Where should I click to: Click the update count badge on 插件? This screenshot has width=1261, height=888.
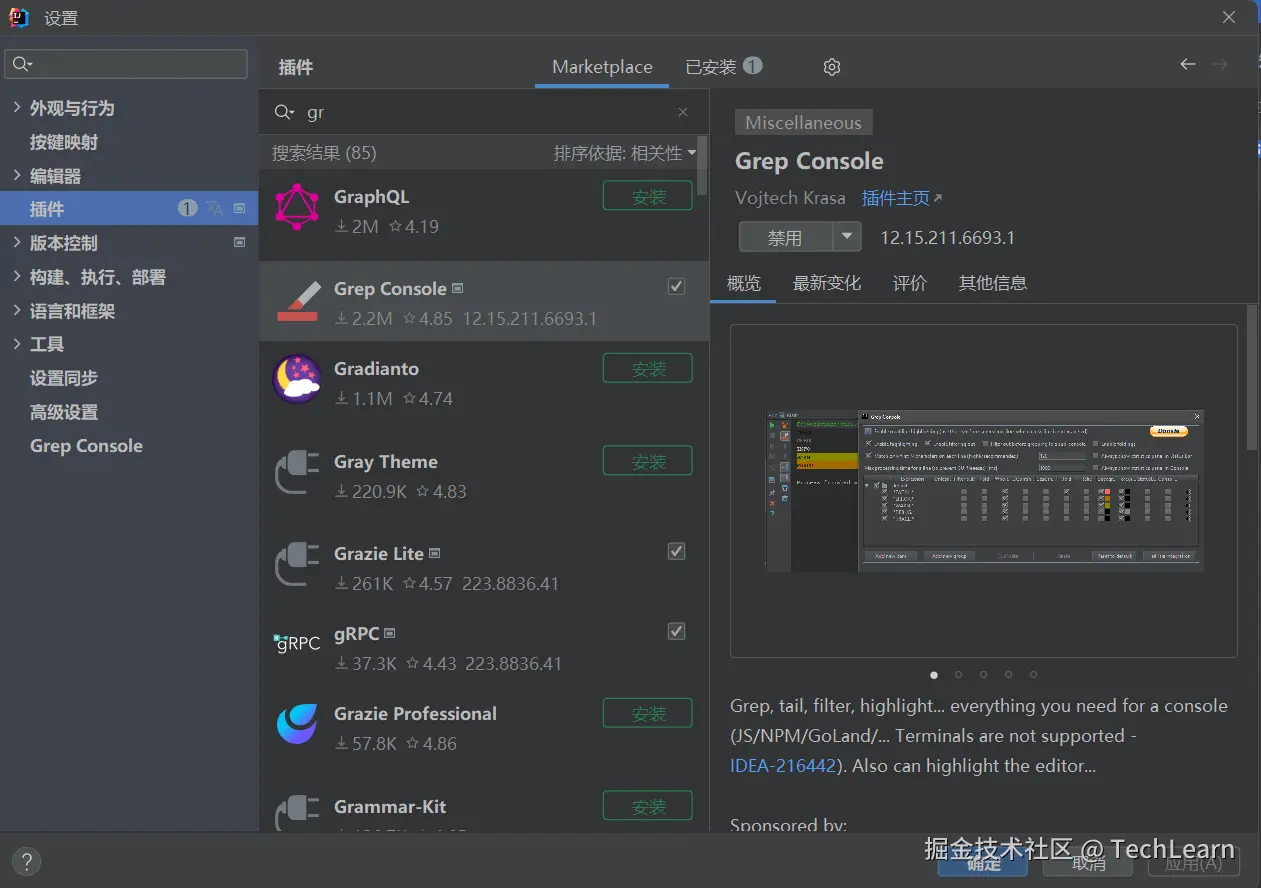pyautogui.click(x=187, y=208)
